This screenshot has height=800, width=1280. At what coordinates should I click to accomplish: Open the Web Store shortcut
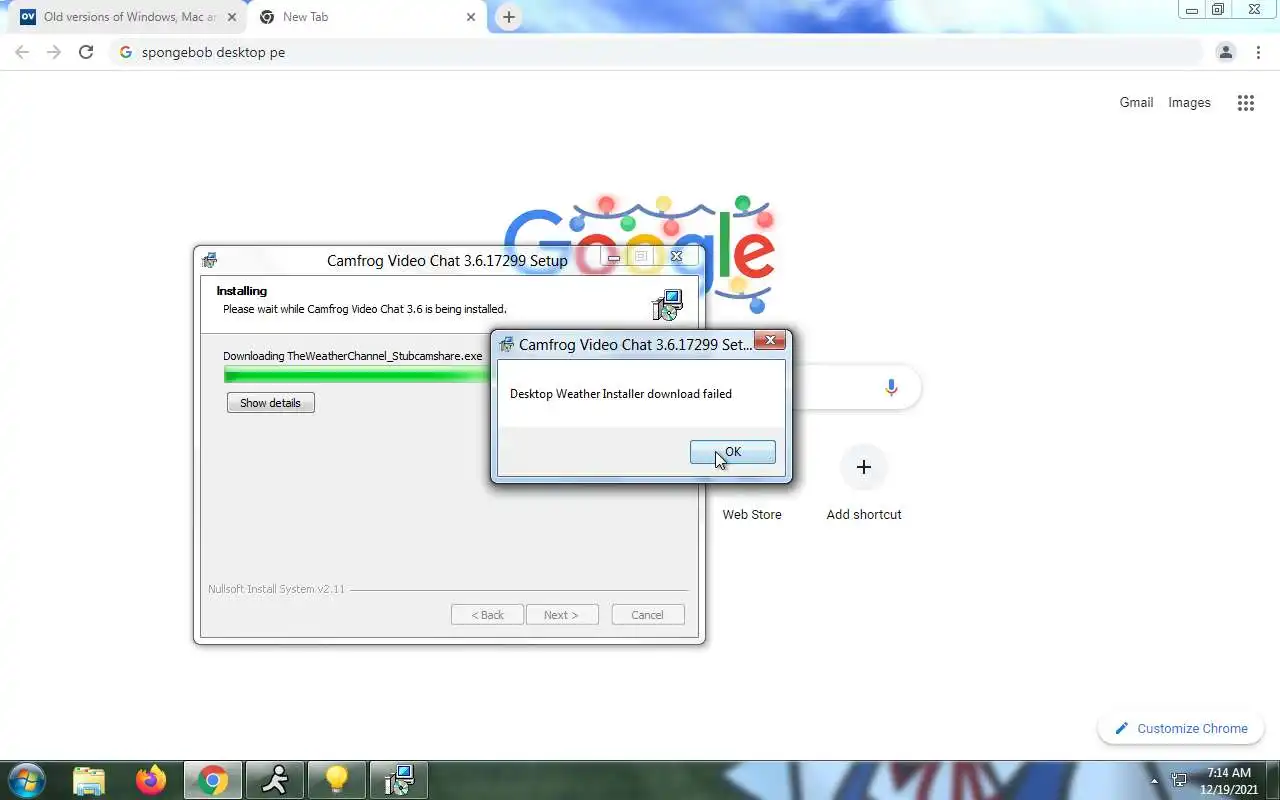point(752,514)
